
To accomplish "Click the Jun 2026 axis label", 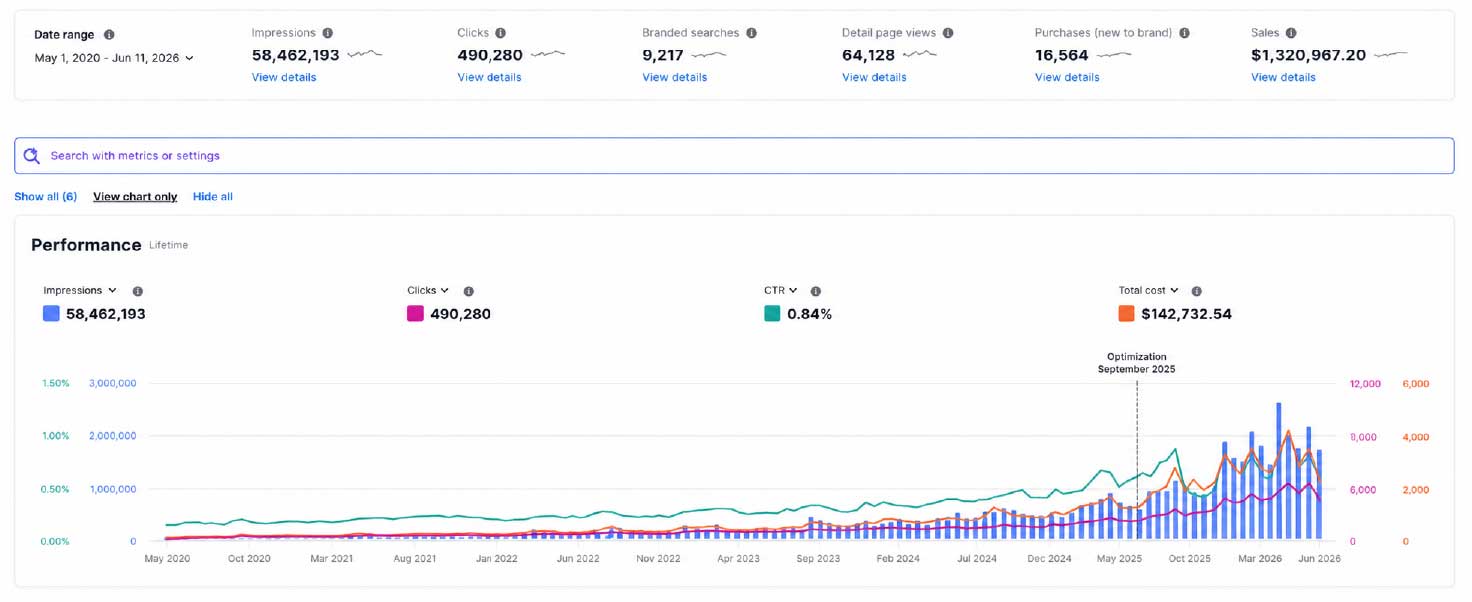I will tap(1319, 559).
